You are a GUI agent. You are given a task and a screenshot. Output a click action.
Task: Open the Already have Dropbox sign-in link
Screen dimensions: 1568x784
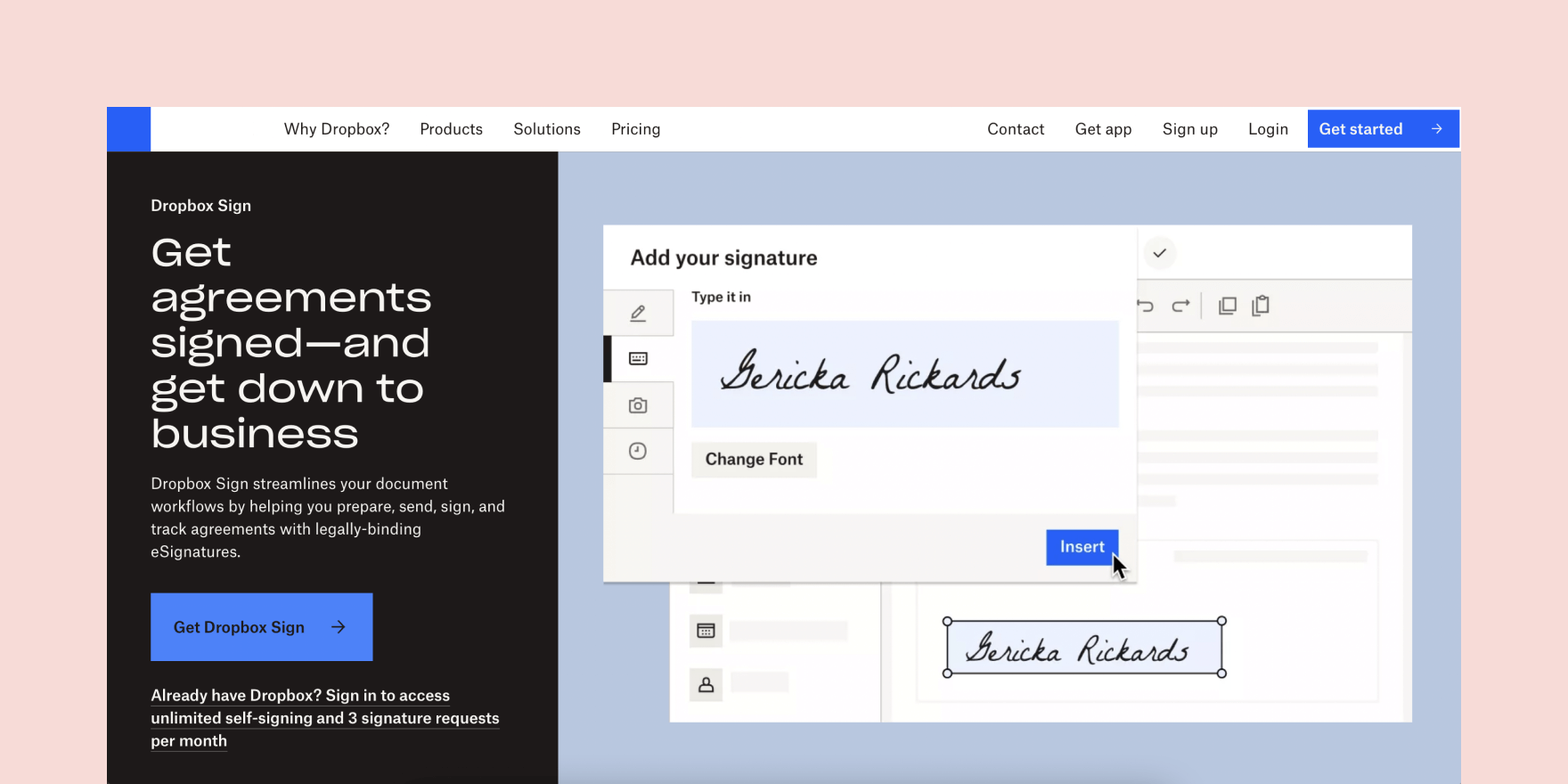coord(325,718)
